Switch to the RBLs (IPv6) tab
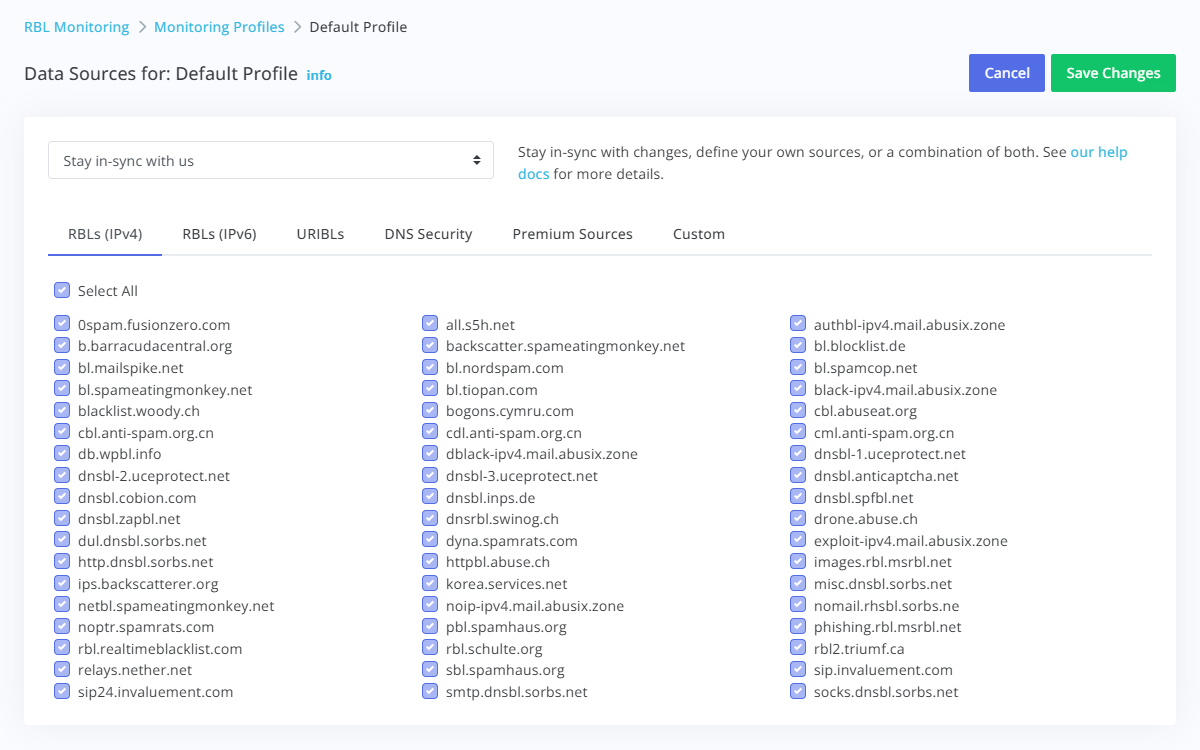The height and width of the screenshot is (750, 1200). pos(219,233)
